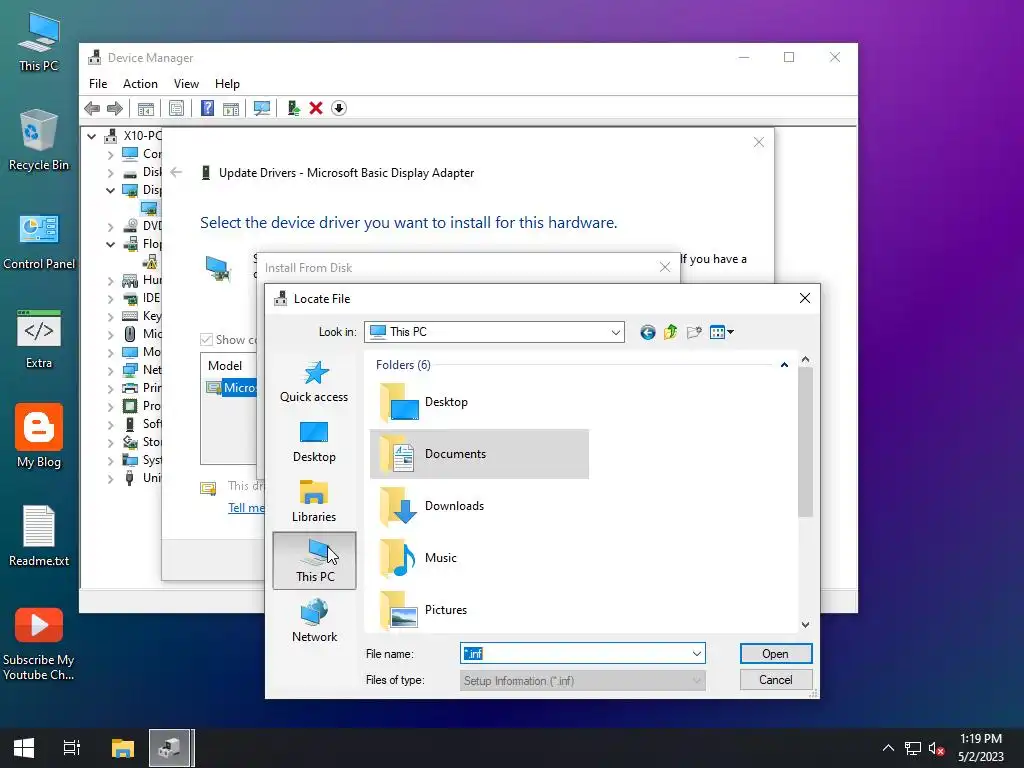Close the Install From Disk dialog
The height and width of the screenshot is (768, 1024).
(x=665, y=267)
